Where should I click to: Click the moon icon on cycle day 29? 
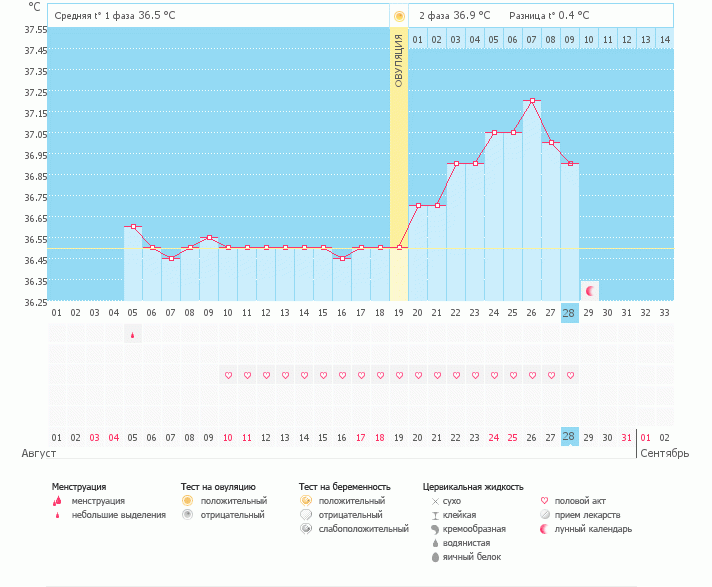pyautogui.click(x=590, y=290)
